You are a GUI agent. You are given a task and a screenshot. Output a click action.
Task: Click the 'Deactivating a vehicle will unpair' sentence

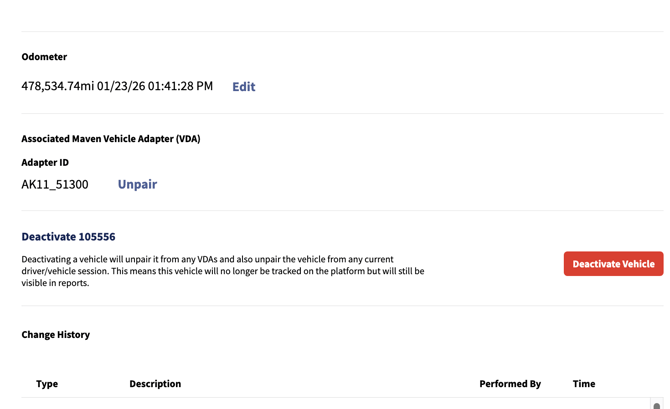tap(207, 259)
